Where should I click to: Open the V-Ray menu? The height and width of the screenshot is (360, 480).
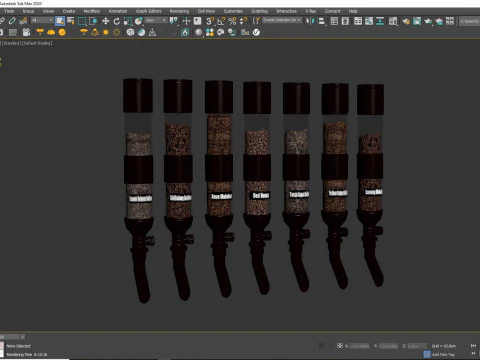pyautogui.click(x=311, y=11)
